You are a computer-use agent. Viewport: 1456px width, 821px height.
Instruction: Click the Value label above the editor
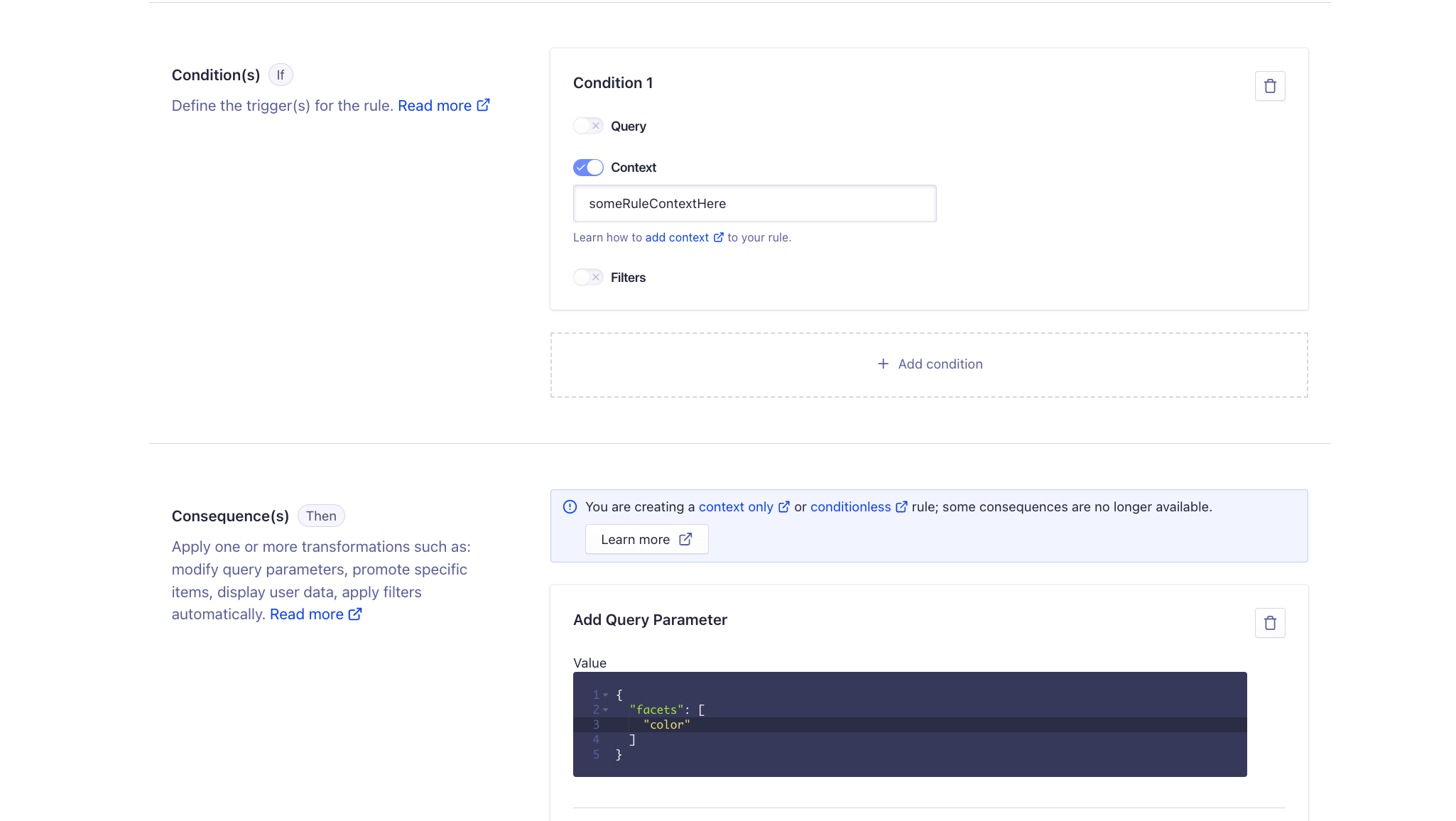pos(590,663)
